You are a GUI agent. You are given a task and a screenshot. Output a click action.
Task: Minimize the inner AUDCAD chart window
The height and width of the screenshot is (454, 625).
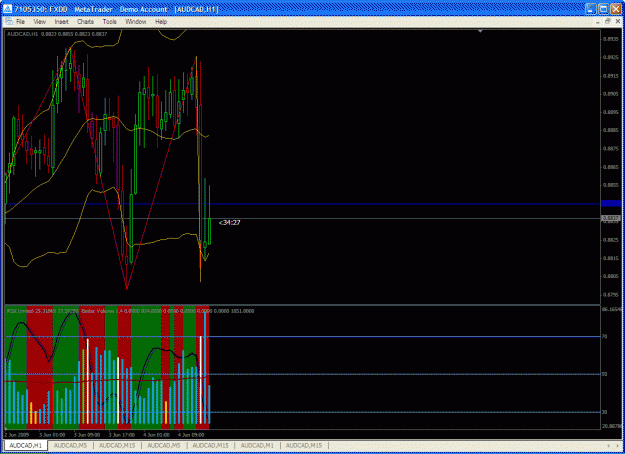[598, 22]
